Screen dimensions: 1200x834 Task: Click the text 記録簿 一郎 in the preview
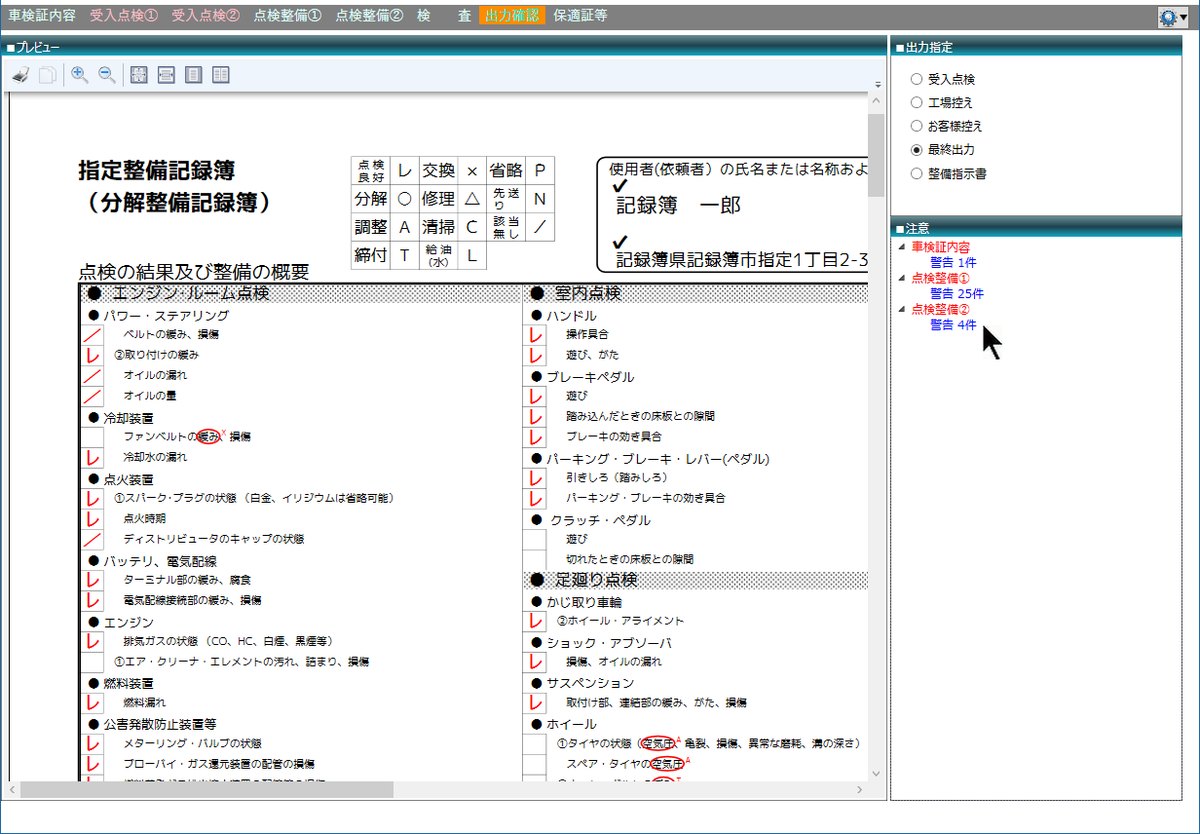(x=678, y=205)
